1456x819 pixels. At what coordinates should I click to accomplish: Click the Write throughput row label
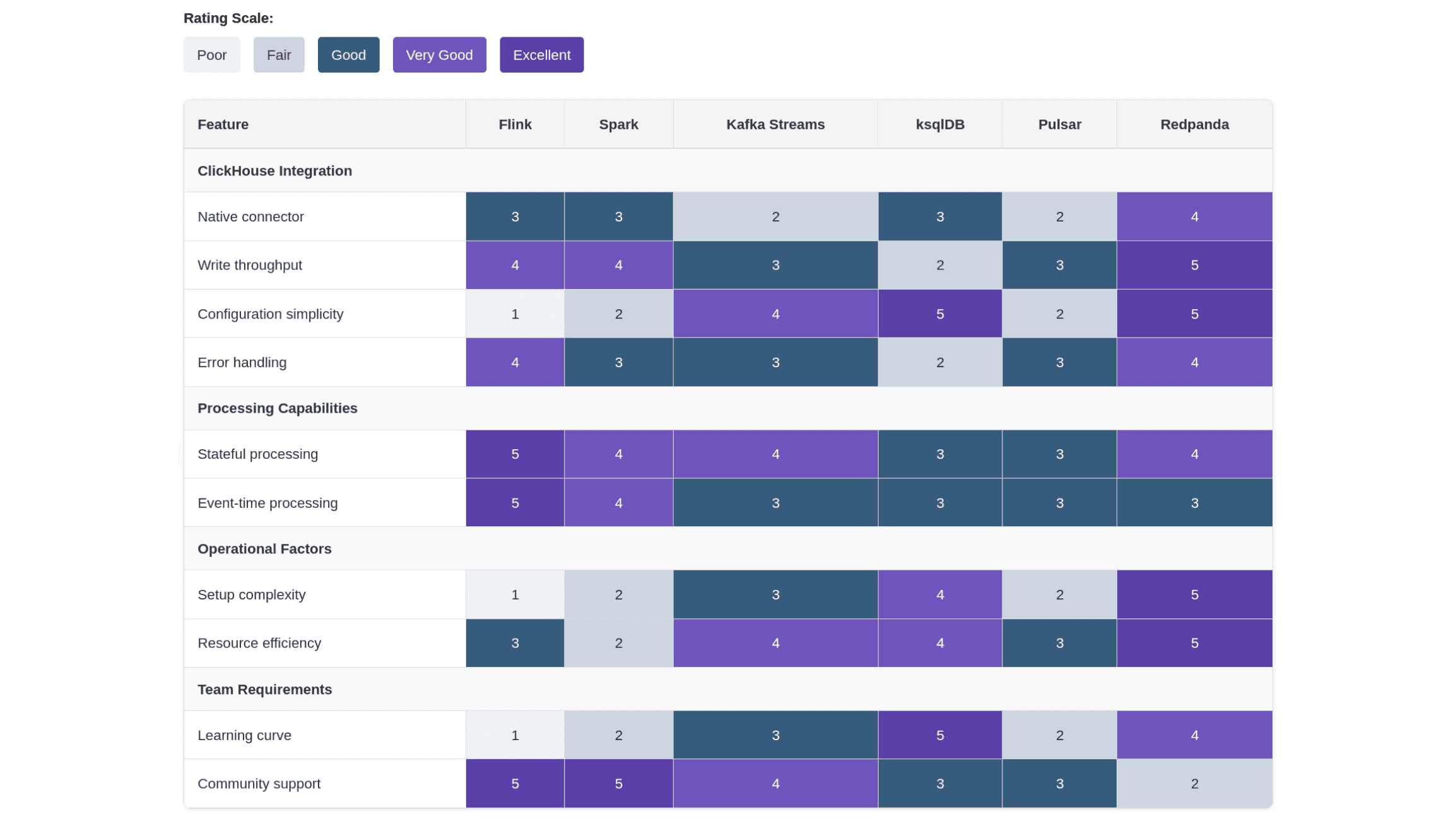tap(250, 266)
